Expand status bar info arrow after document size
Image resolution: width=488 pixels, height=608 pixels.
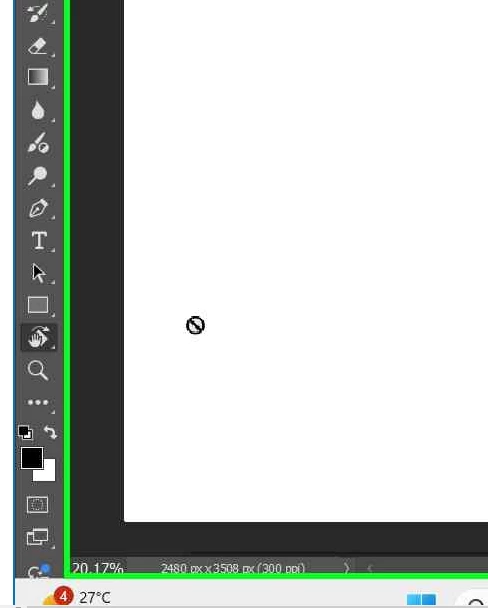[347, 568]
